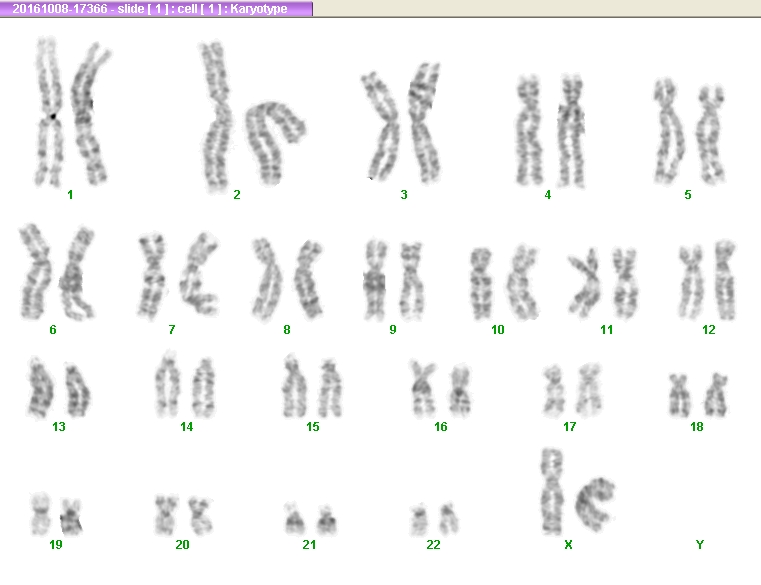The width and height of the screenshot is (761, 585).
Task: Select the chromosome 4 pair
Action: pos(550,131)
